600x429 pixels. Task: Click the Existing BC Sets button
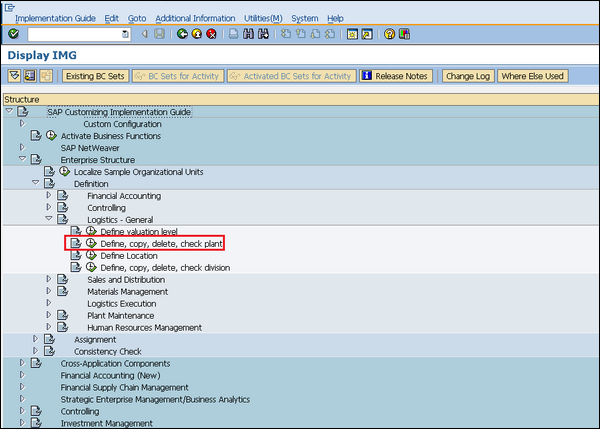(93, 76)
